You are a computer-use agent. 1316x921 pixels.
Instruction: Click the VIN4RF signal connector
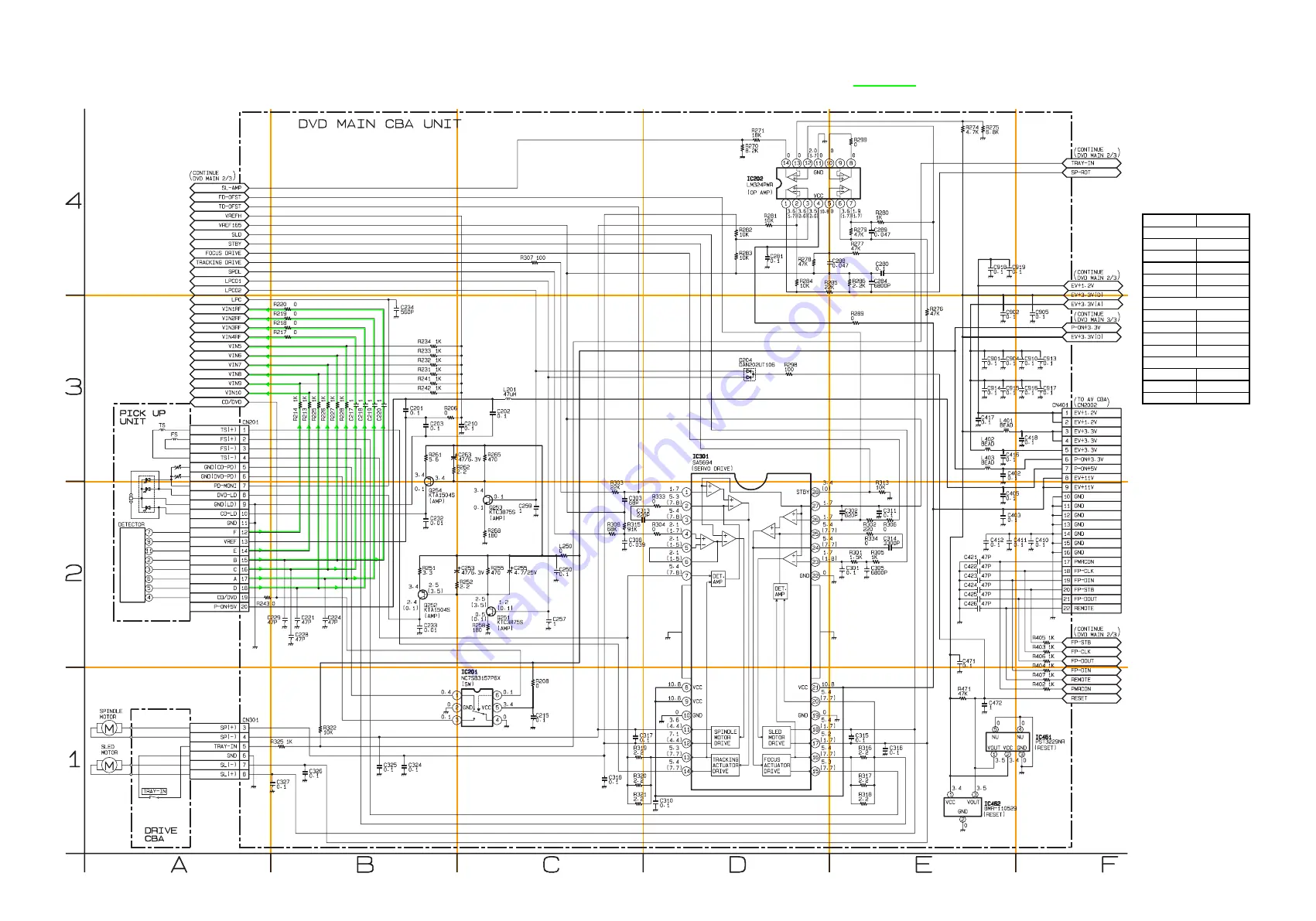click(x=219, y=336)
